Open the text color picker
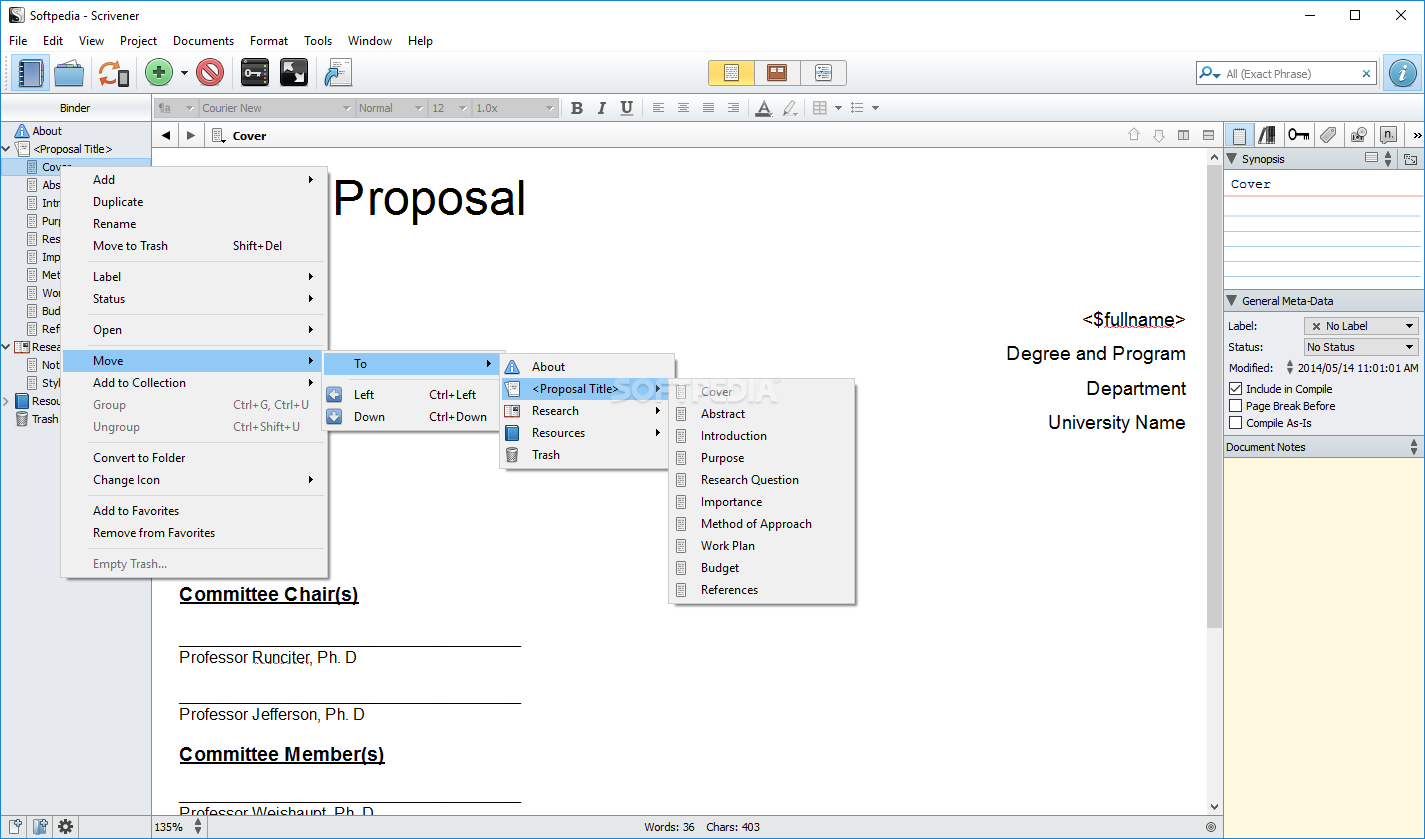The width and height of the screenshot is (1425, 839). pos(763,108)
